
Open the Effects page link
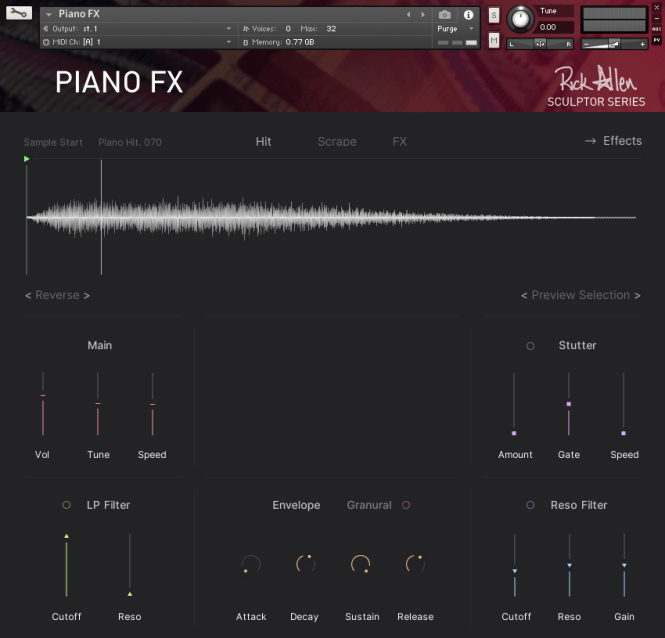pyautogui.click(x=613, y=141)
